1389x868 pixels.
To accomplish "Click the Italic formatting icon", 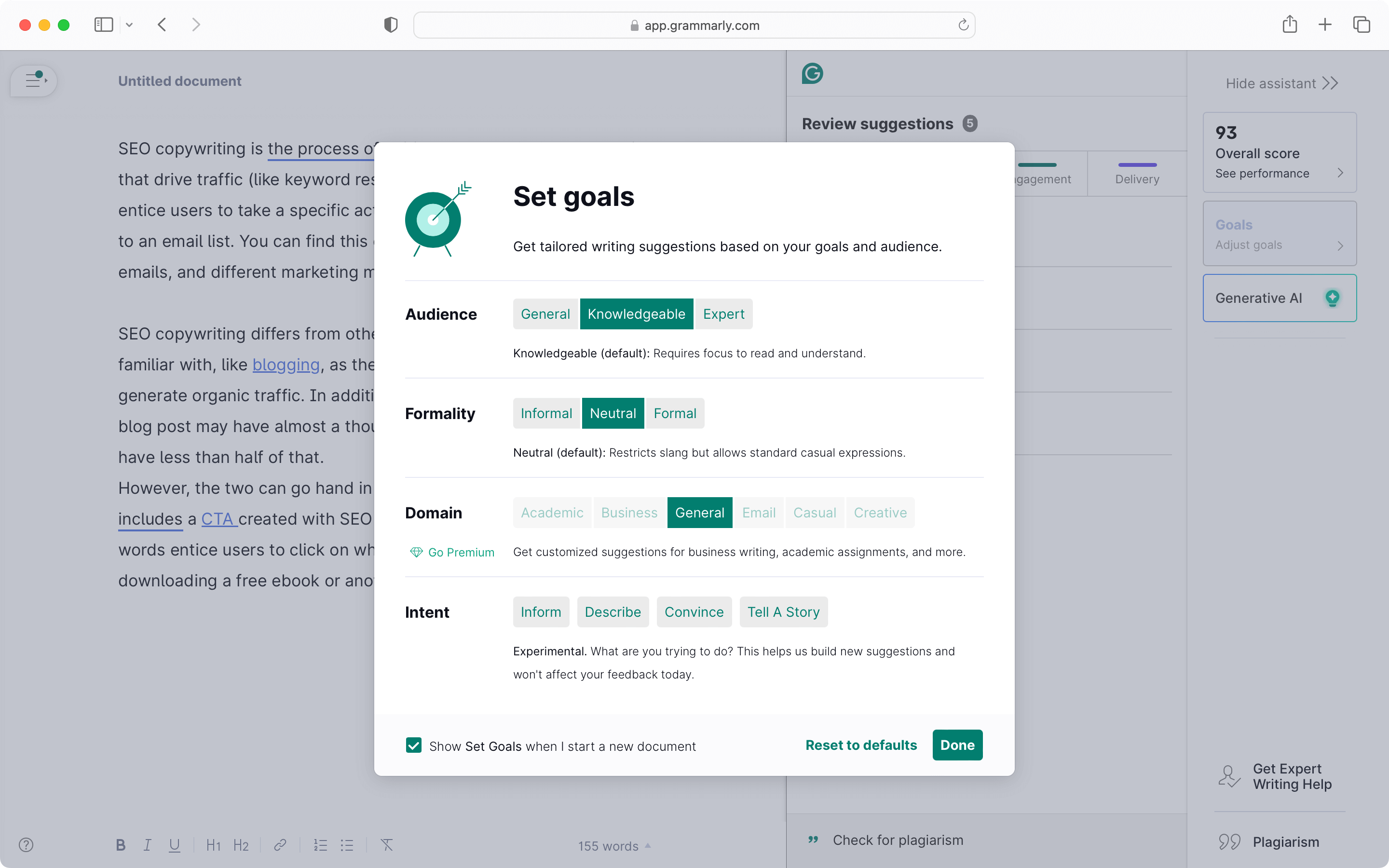I will click(148, 845).
